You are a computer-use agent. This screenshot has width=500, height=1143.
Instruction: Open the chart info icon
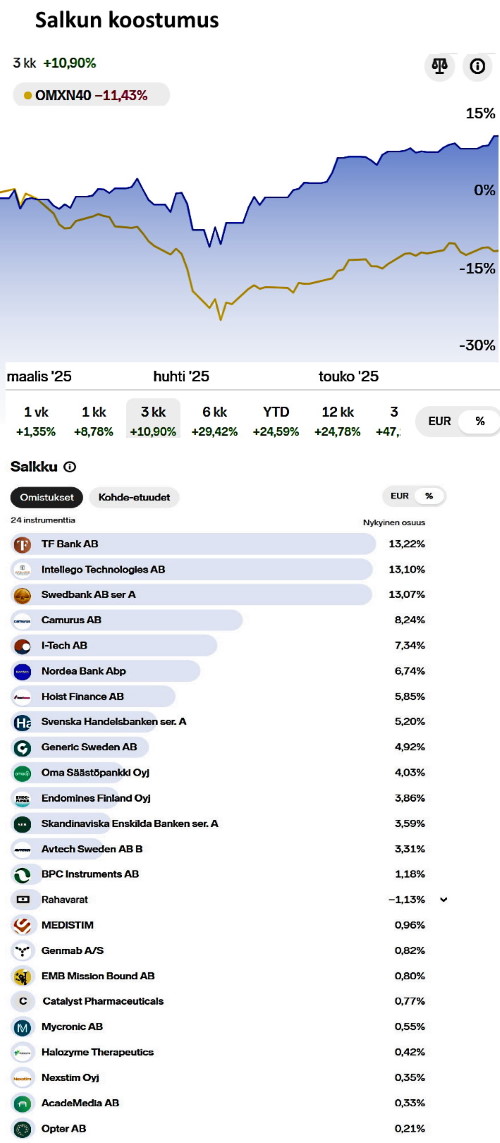477,66
